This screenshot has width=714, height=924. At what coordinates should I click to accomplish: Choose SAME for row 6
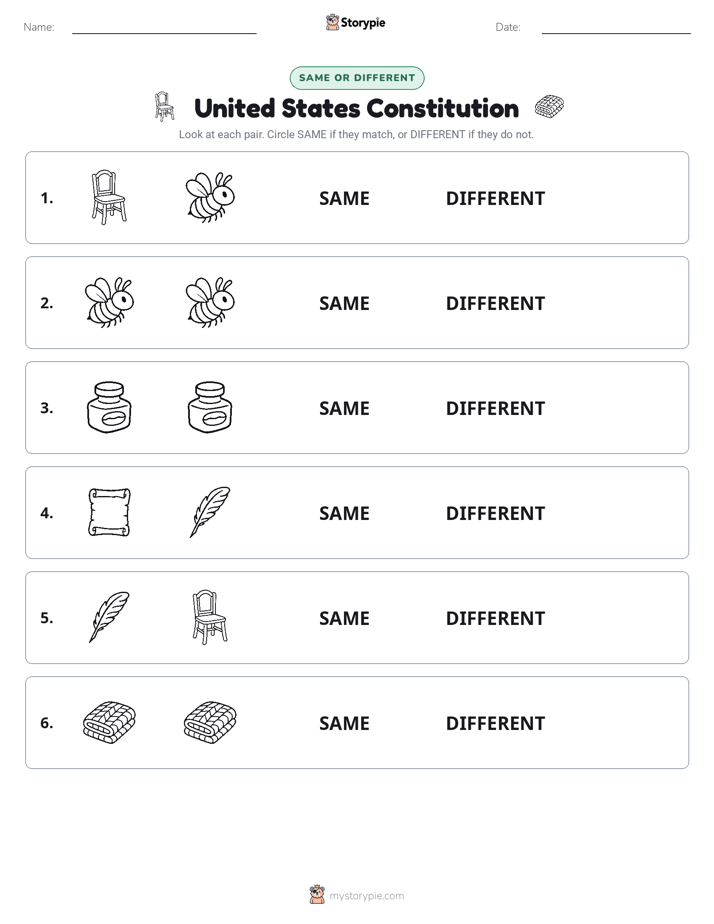point(344,723)
